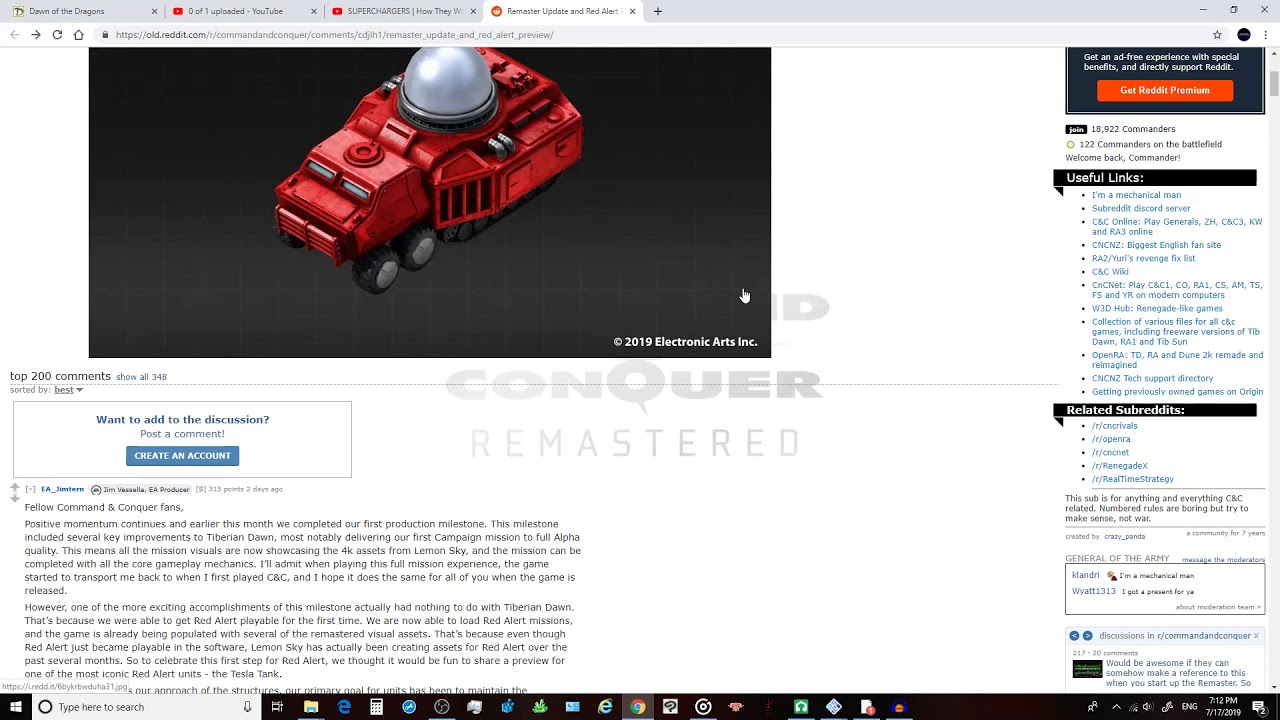This screenshot has width=1280, height=720.
Task: Open the C&C Wiki link
Action: (x=1110, y=271)
